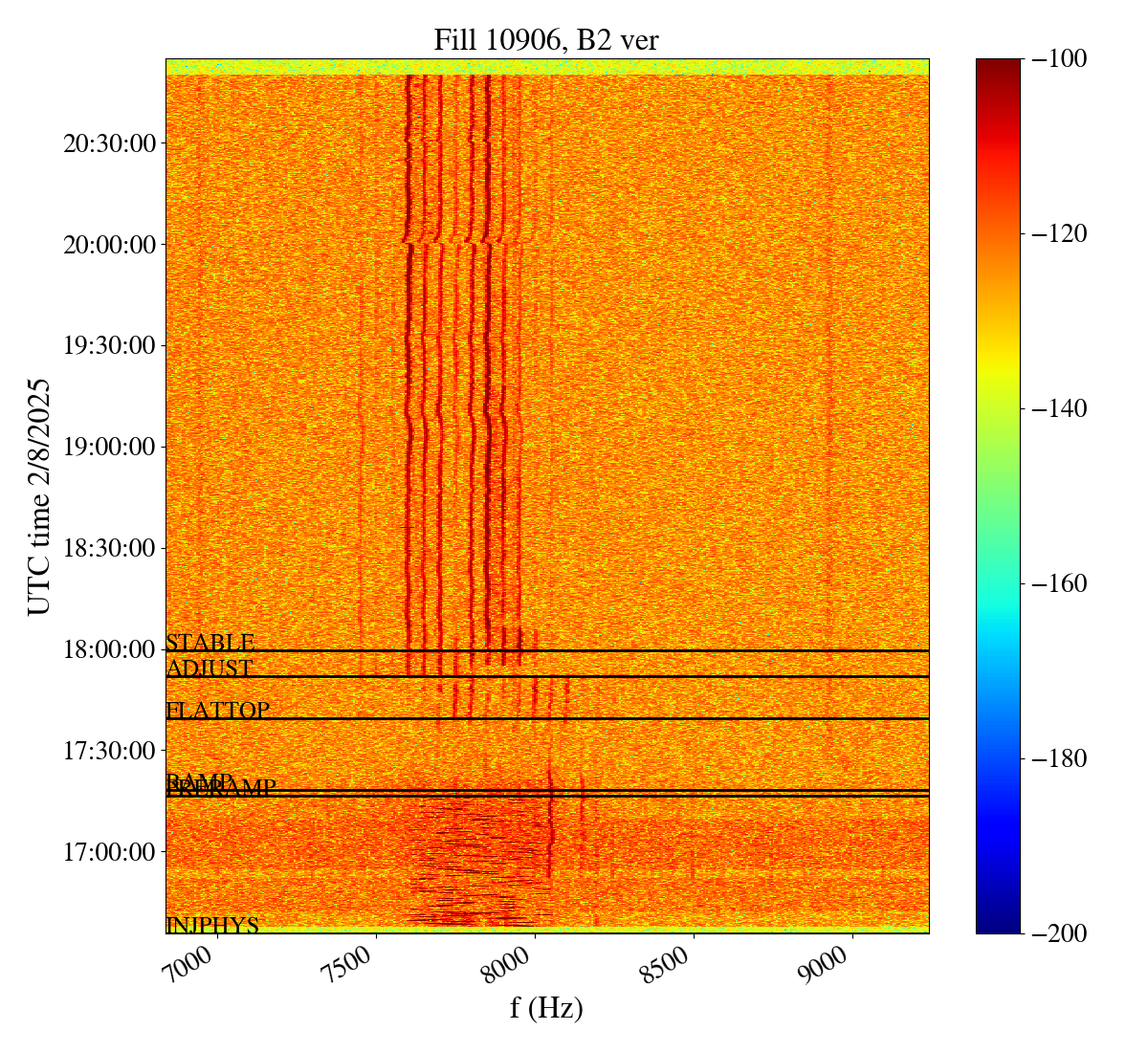The width and height of the screenshot is (1148, 1052).
Task: Select the STABLE beam mode label
Action: 210,643
